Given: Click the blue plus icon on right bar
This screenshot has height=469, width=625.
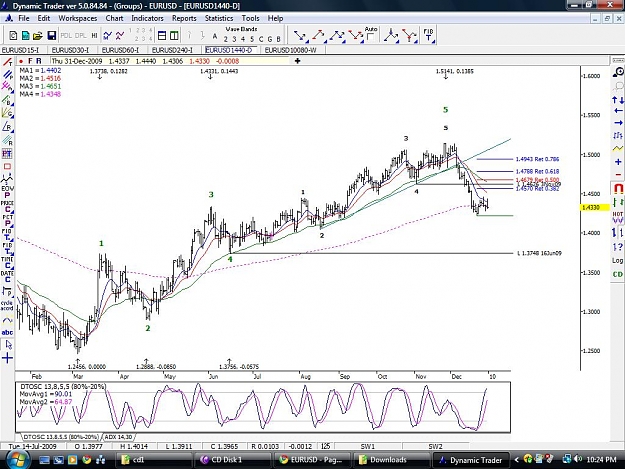Looking at the screenshot, I should pos(618,162).
